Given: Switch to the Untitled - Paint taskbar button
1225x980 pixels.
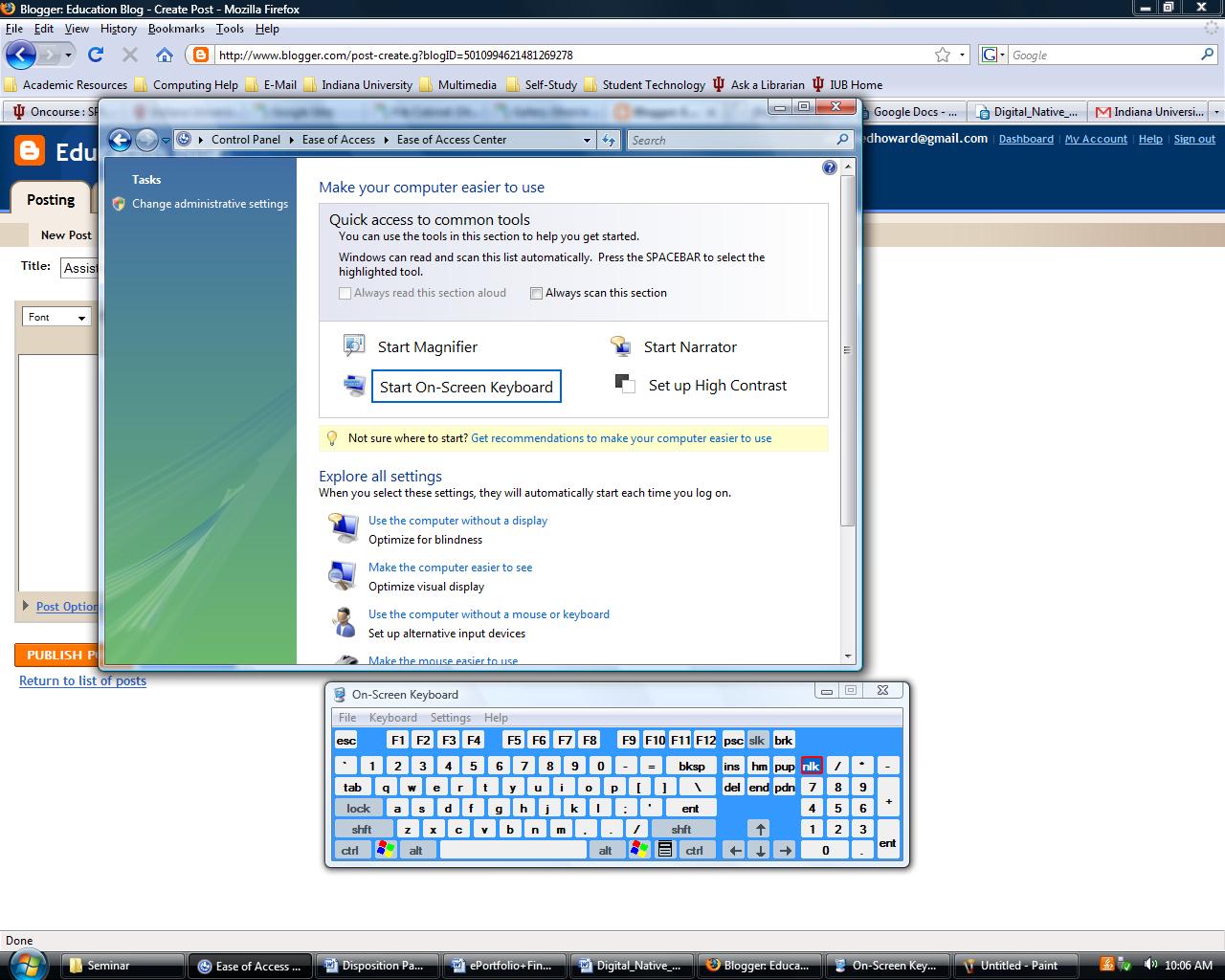Looking at the screenshot, I should tap(1015, 965).
